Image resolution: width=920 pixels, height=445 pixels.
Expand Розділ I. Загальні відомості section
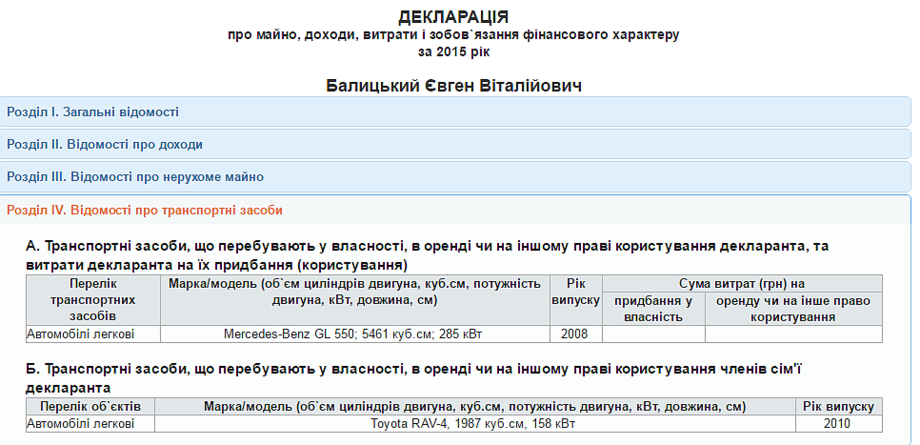tap(455, 112)
